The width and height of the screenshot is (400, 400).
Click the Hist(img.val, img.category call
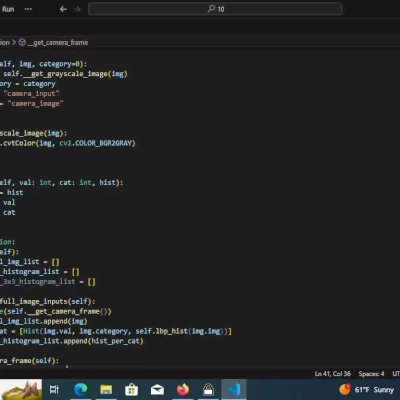pos(75,331)
